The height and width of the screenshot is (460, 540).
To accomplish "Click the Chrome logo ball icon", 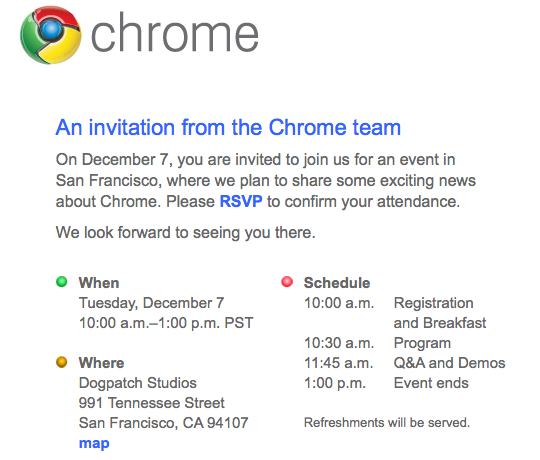I will click(x=51, y=35).
